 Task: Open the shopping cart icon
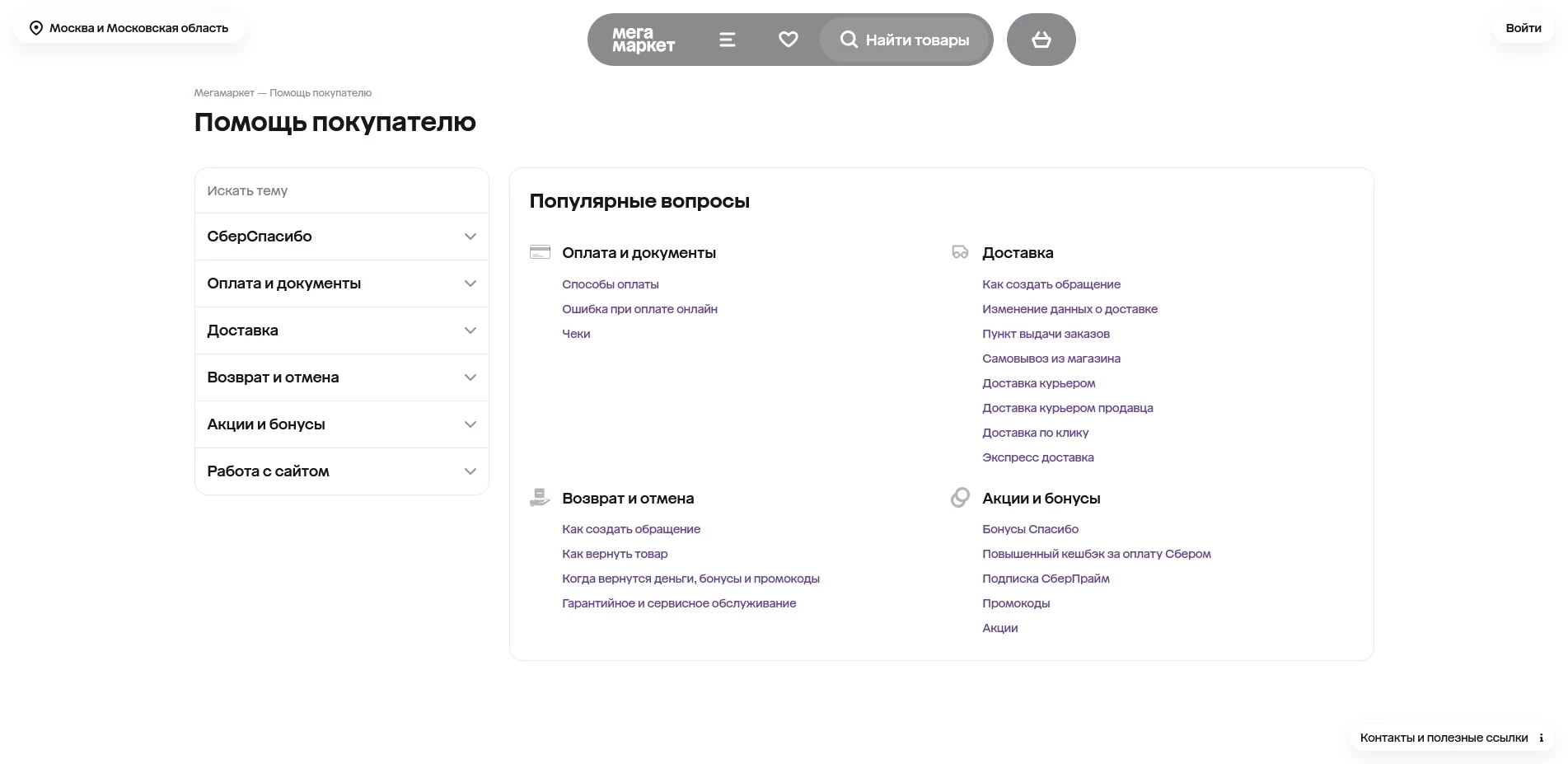pos(1041,39)
